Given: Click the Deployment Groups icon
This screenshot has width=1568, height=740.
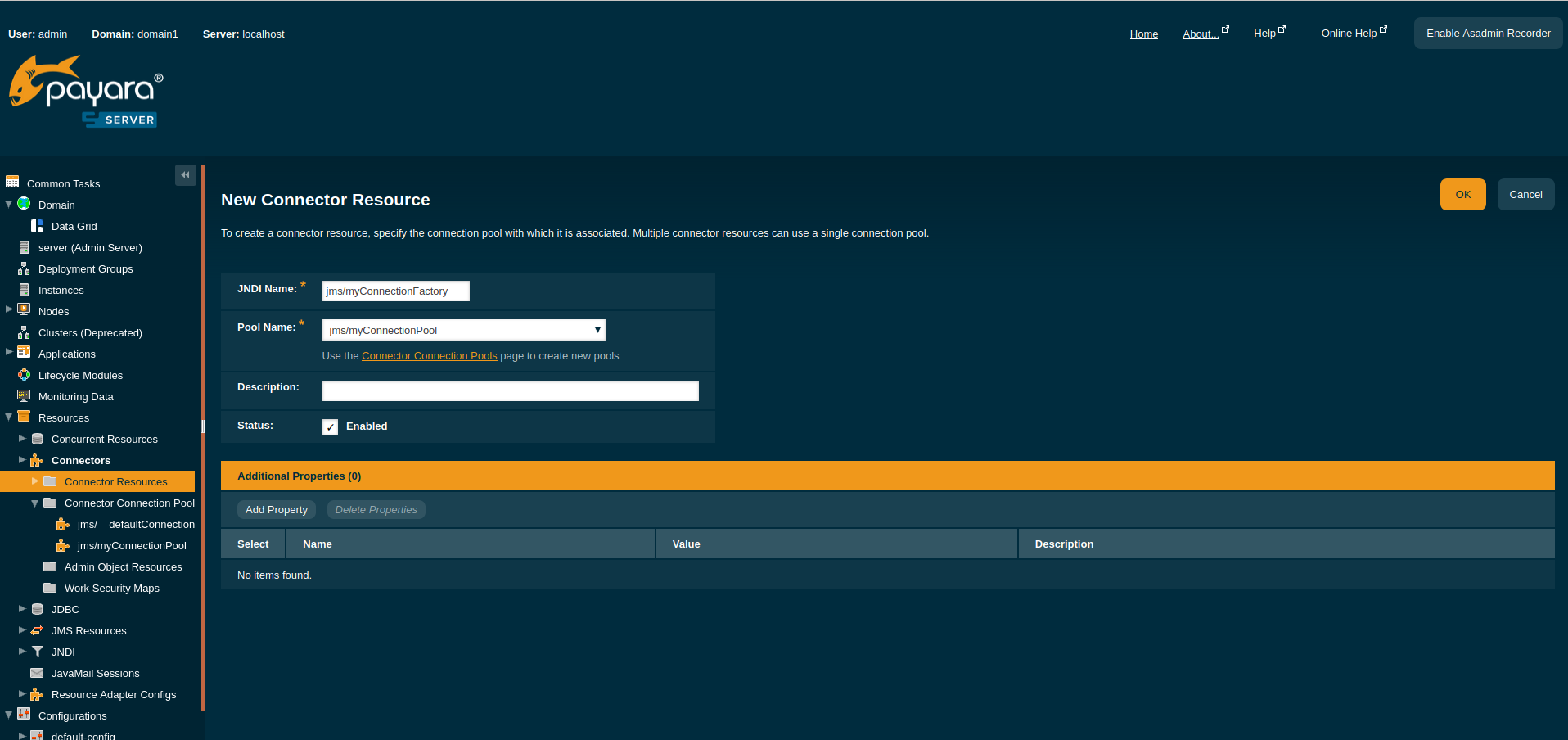Looking at the screenshot, I should click(x=24, y=268).
